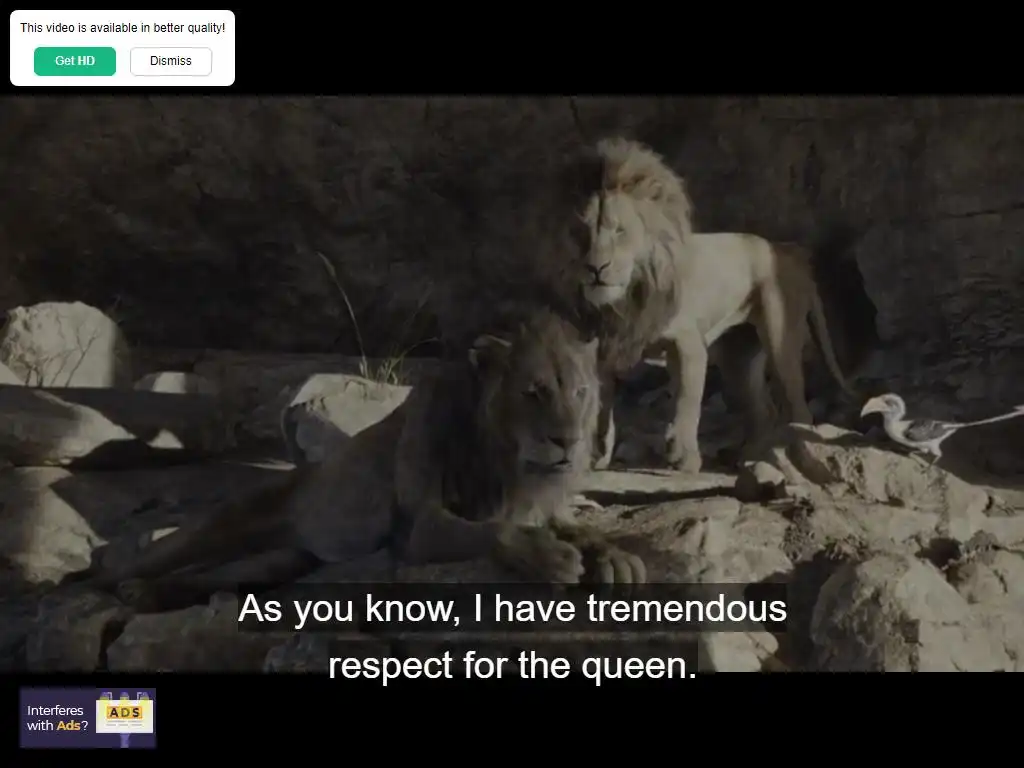Click the subtitle line 'As you know, I have tremendous'
Image resolution: width=1024 pixels, height=768 pixels.
(x=512, y=608)
